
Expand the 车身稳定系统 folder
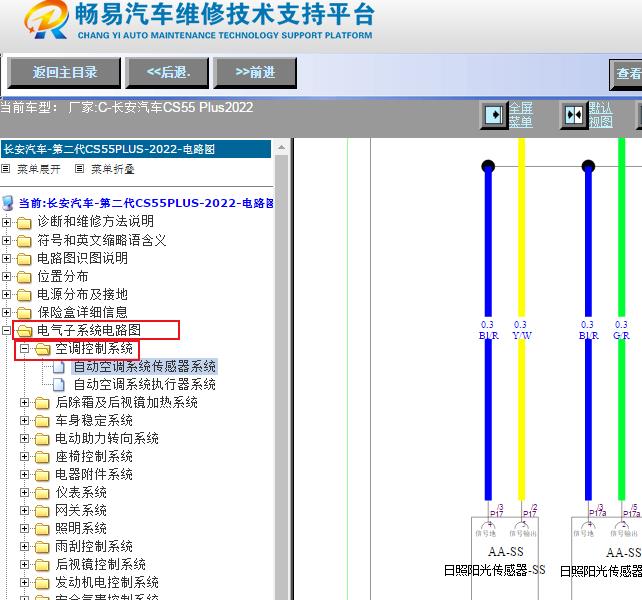(25, 421)
